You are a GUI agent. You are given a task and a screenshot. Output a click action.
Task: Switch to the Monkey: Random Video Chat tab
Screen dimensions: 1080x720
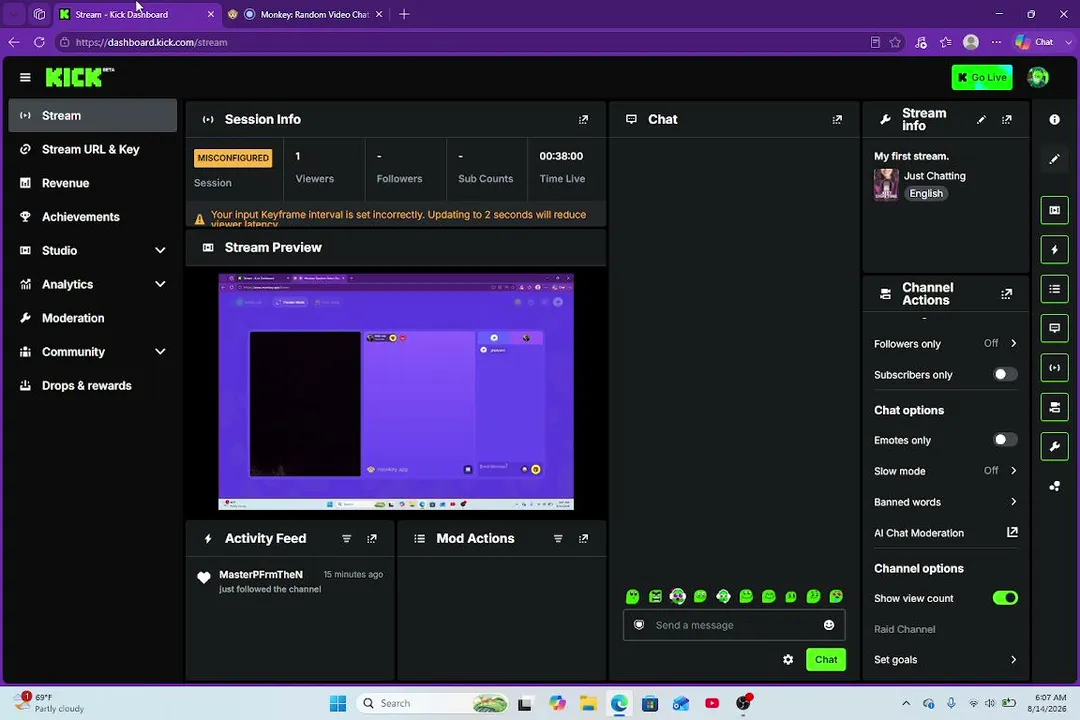pyautogui.click(x=305, y=14)
